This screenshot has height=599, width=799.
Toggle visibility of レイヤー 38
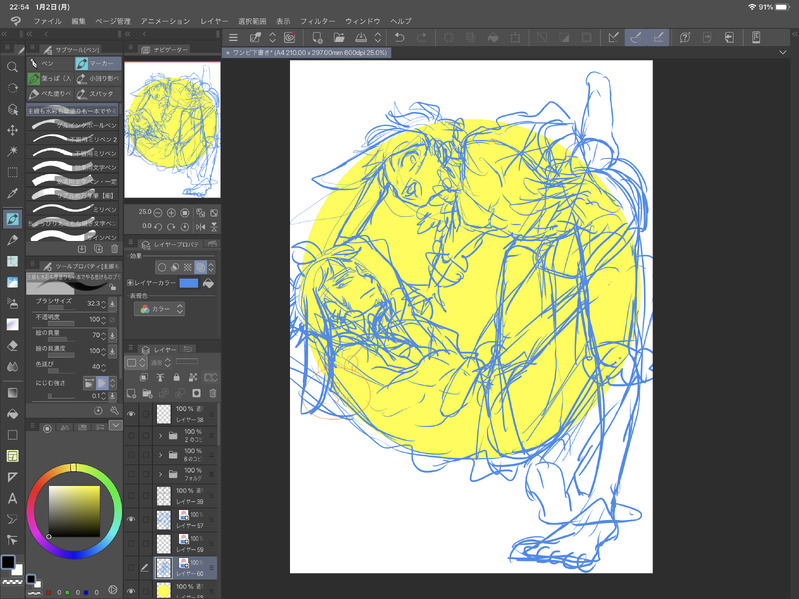point(131,414)
